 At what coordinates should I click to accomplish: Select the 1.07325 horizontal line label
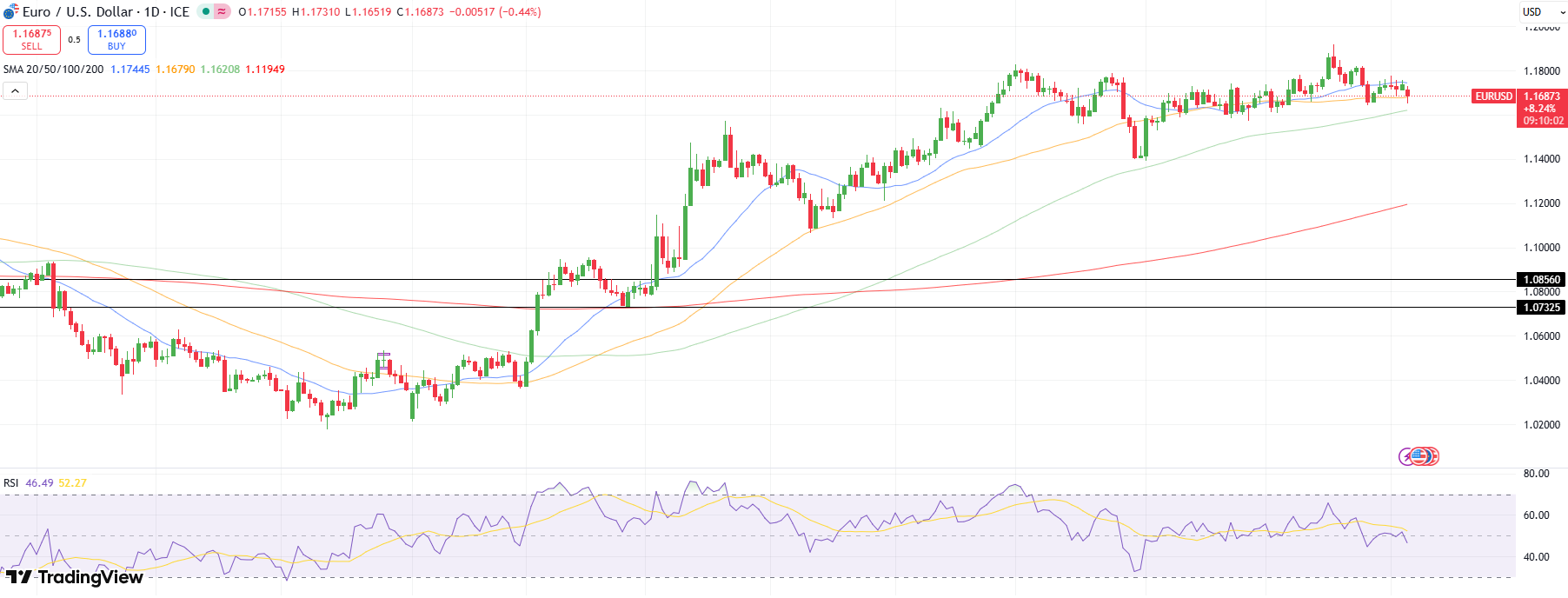[1541, 308]
